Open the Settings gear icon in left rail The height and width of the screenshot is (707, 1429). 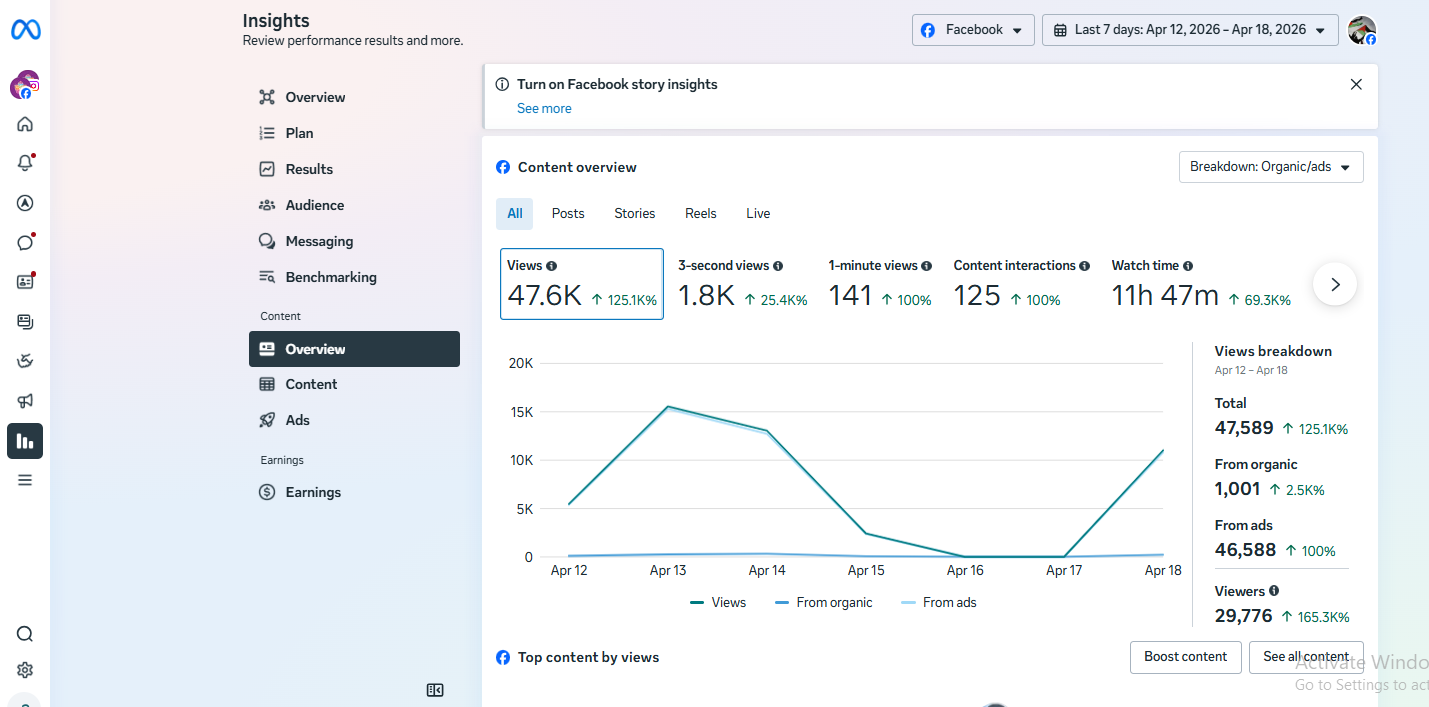[x=25, y=670]
